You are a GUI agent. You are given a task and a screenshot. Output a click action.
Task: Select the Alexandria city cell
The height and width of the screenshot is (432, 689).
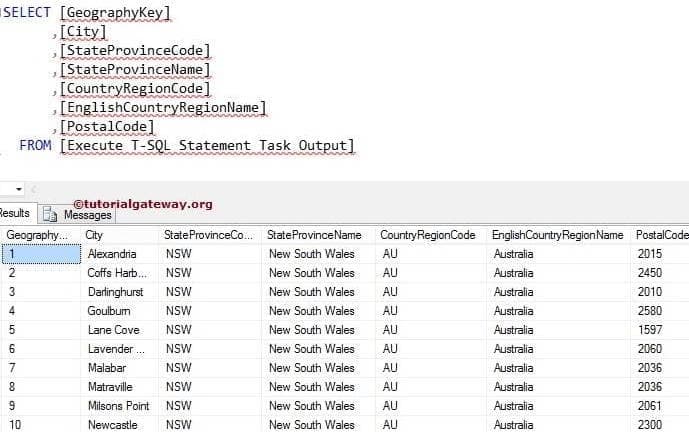click(120, 254)
